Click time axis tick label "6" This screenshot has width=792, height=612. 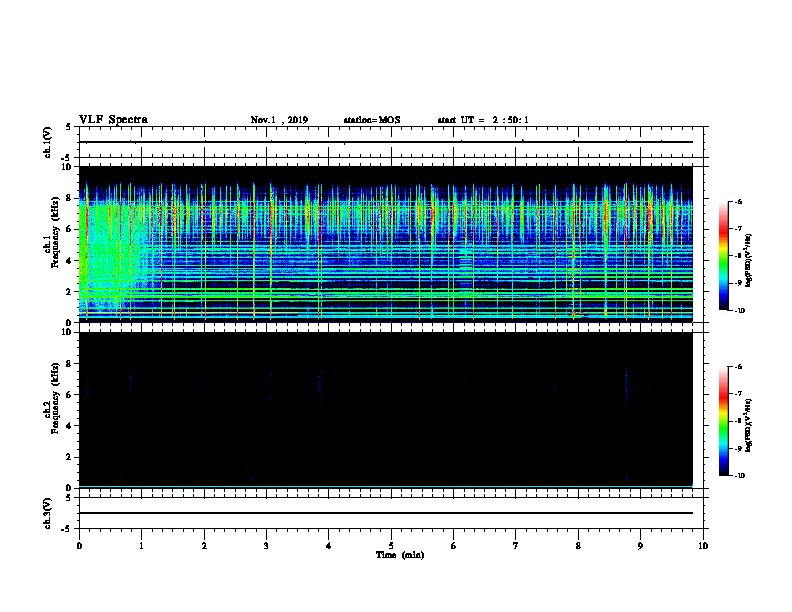(454, 545)
